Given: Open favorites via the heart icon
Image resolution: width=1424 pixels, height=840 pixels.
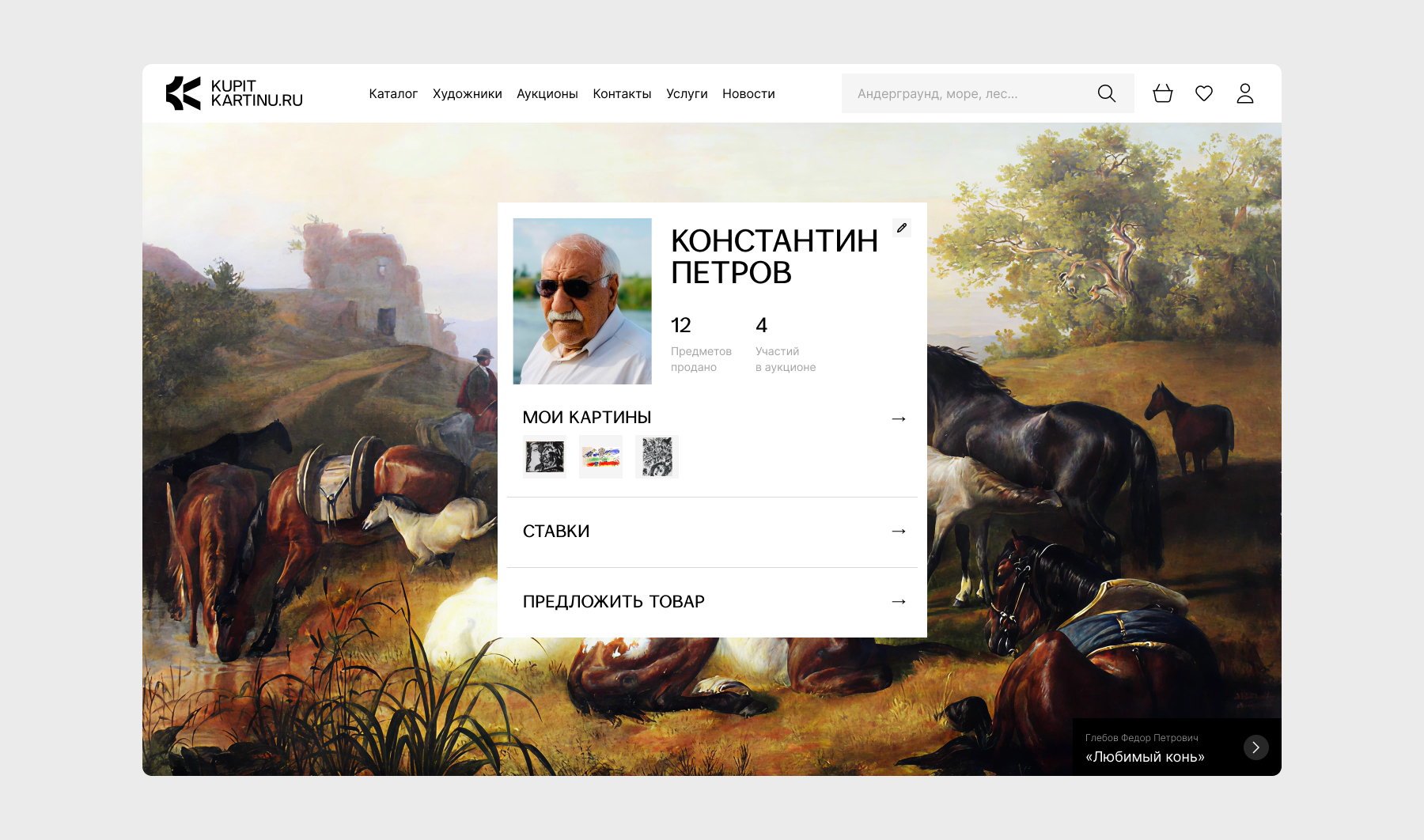Looking at the screenshot, I should coord(1204,93).
